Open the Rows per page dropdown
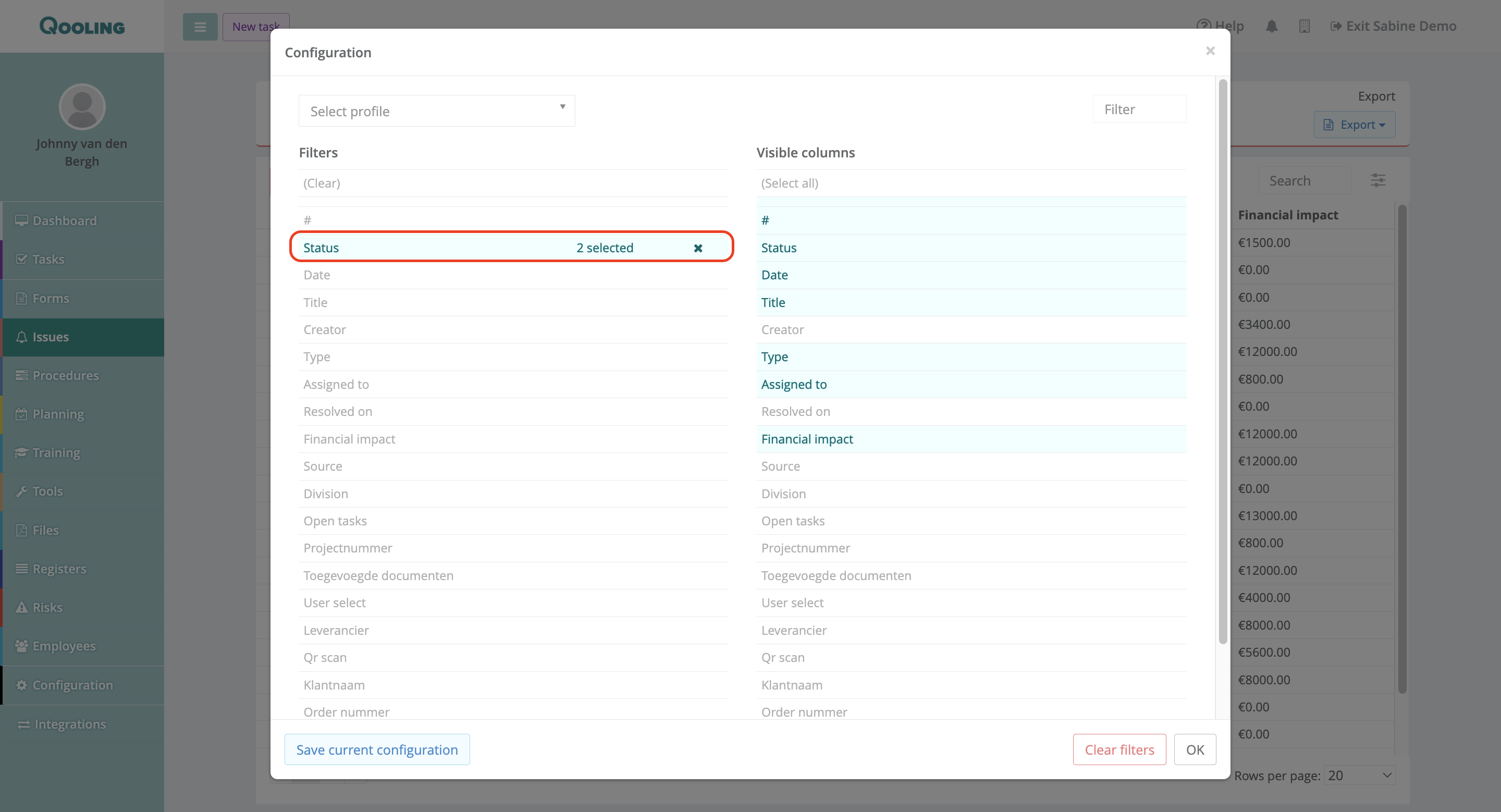The image size is (1501, 812). tap(1359, 776)
